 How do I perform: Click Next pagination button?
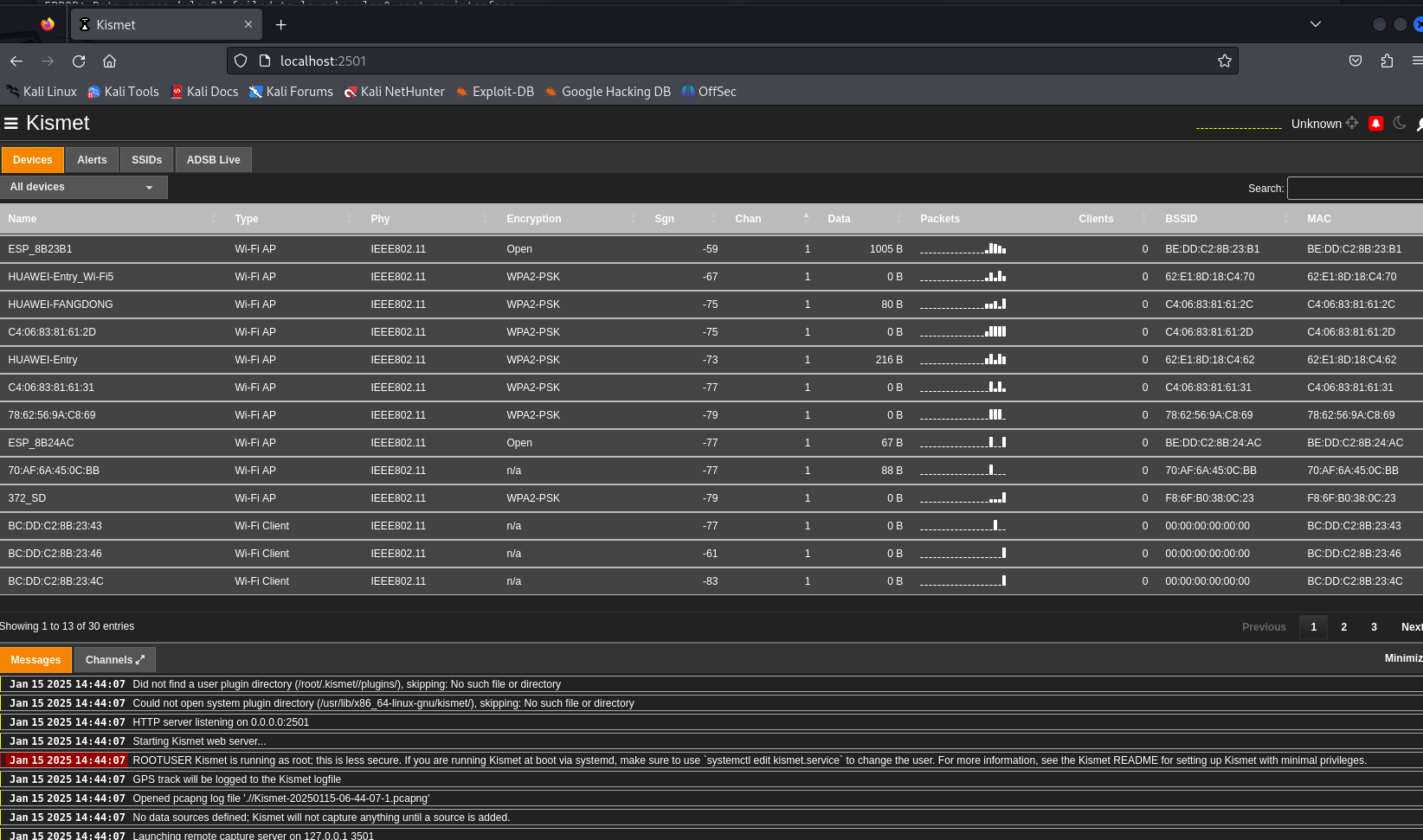tap(1411, 627)
